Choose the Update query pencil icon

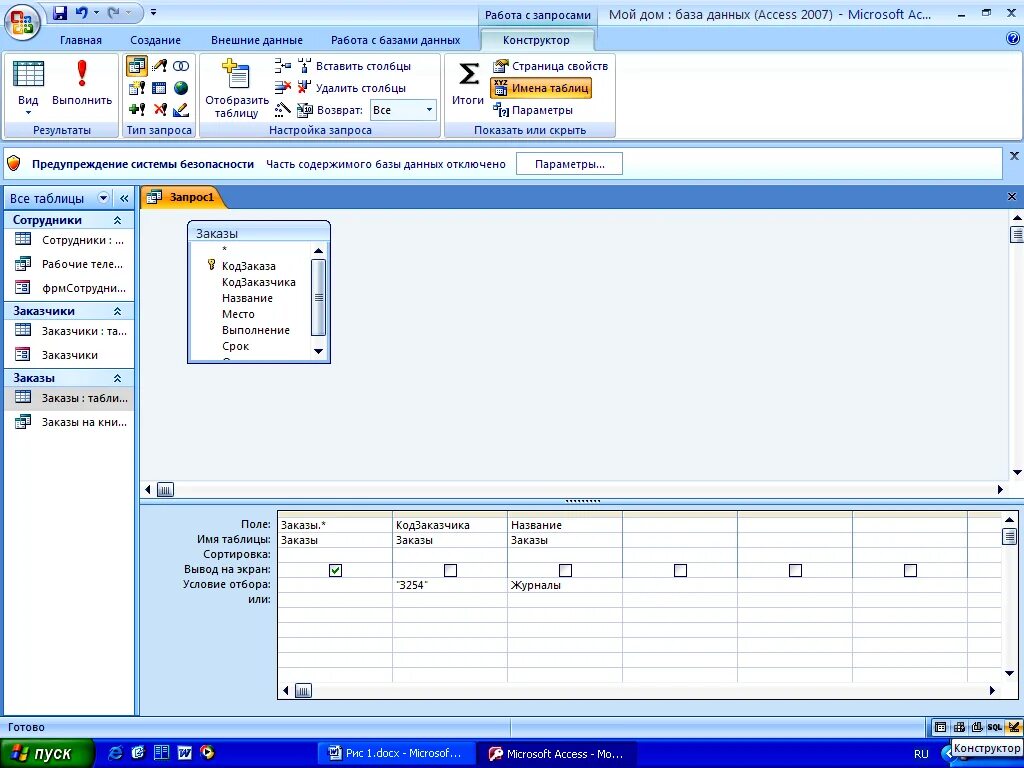click(x=159, y=66)
